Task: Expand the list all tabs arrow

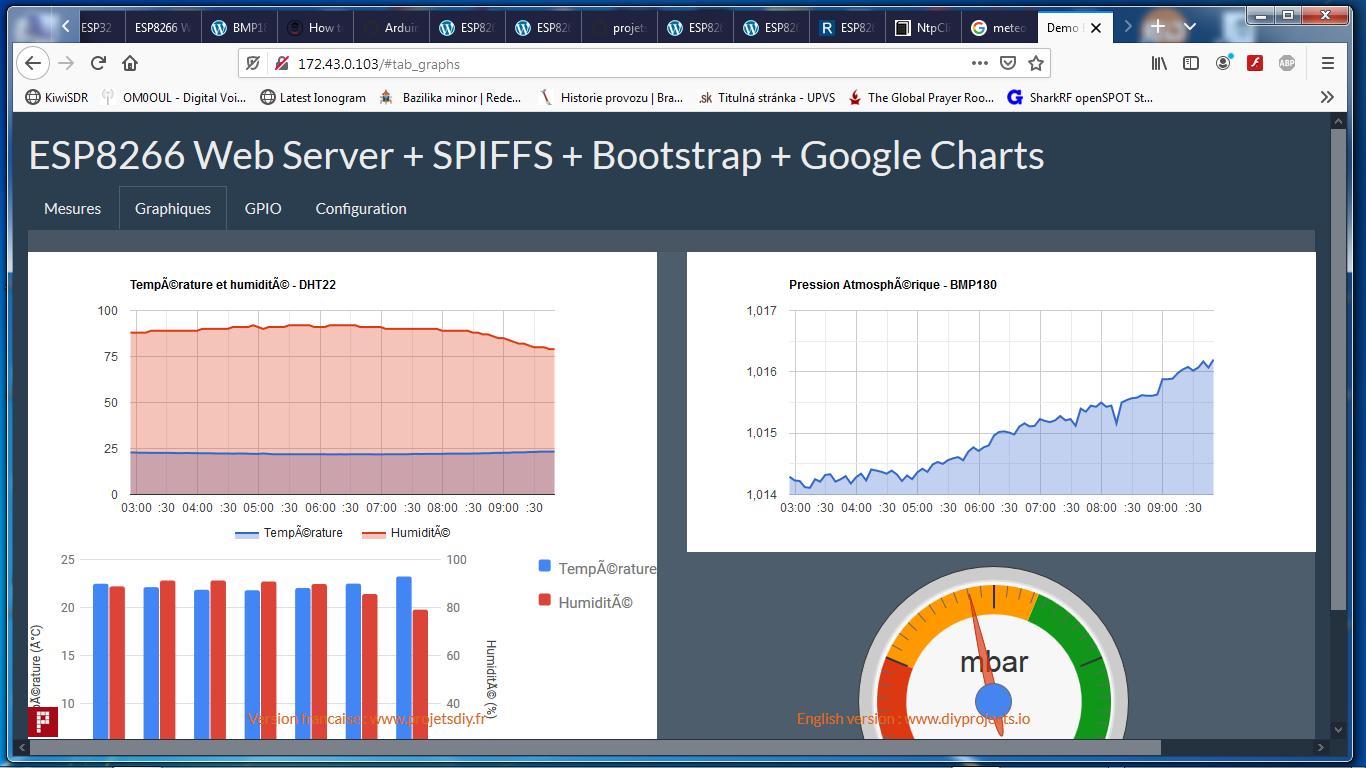Action: click(x=1189, y=27)
